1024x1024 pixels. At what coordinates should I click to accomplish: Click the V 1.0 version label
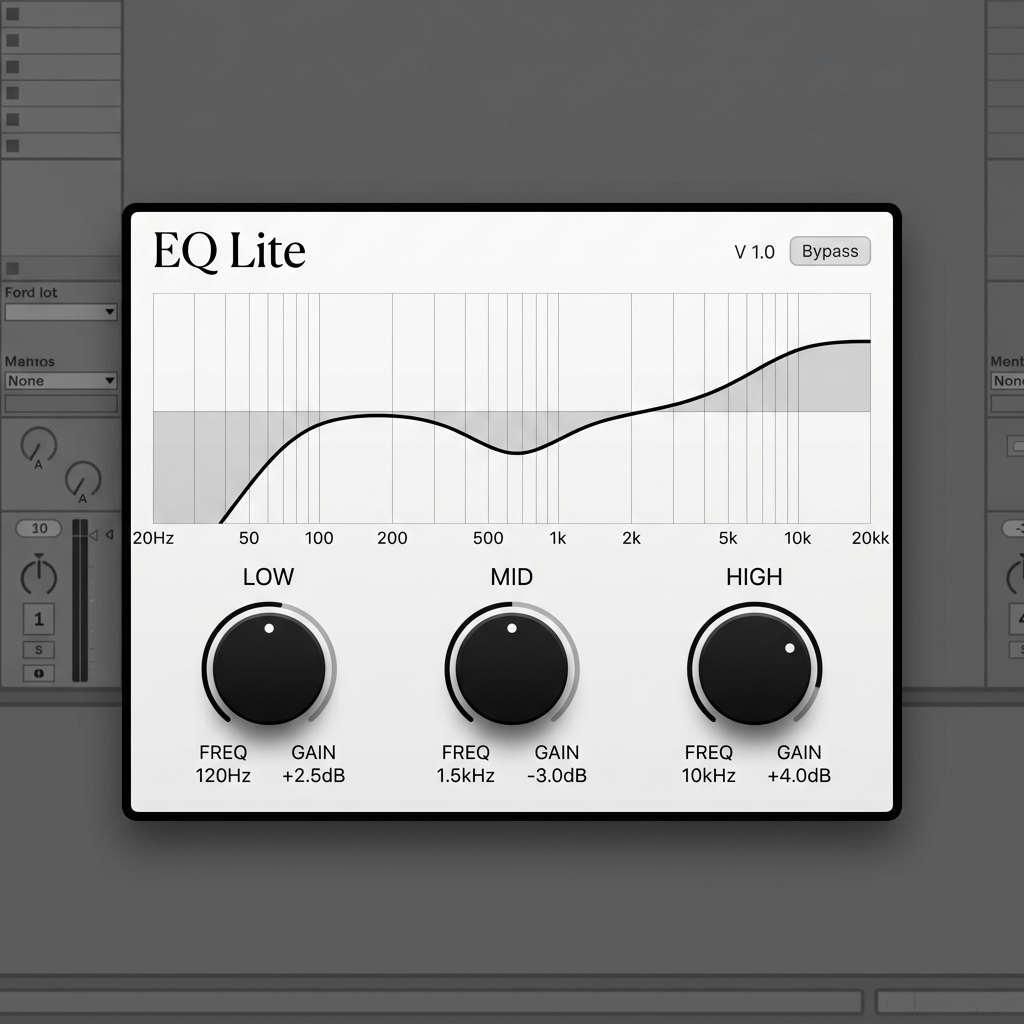[x=754, y=252]
